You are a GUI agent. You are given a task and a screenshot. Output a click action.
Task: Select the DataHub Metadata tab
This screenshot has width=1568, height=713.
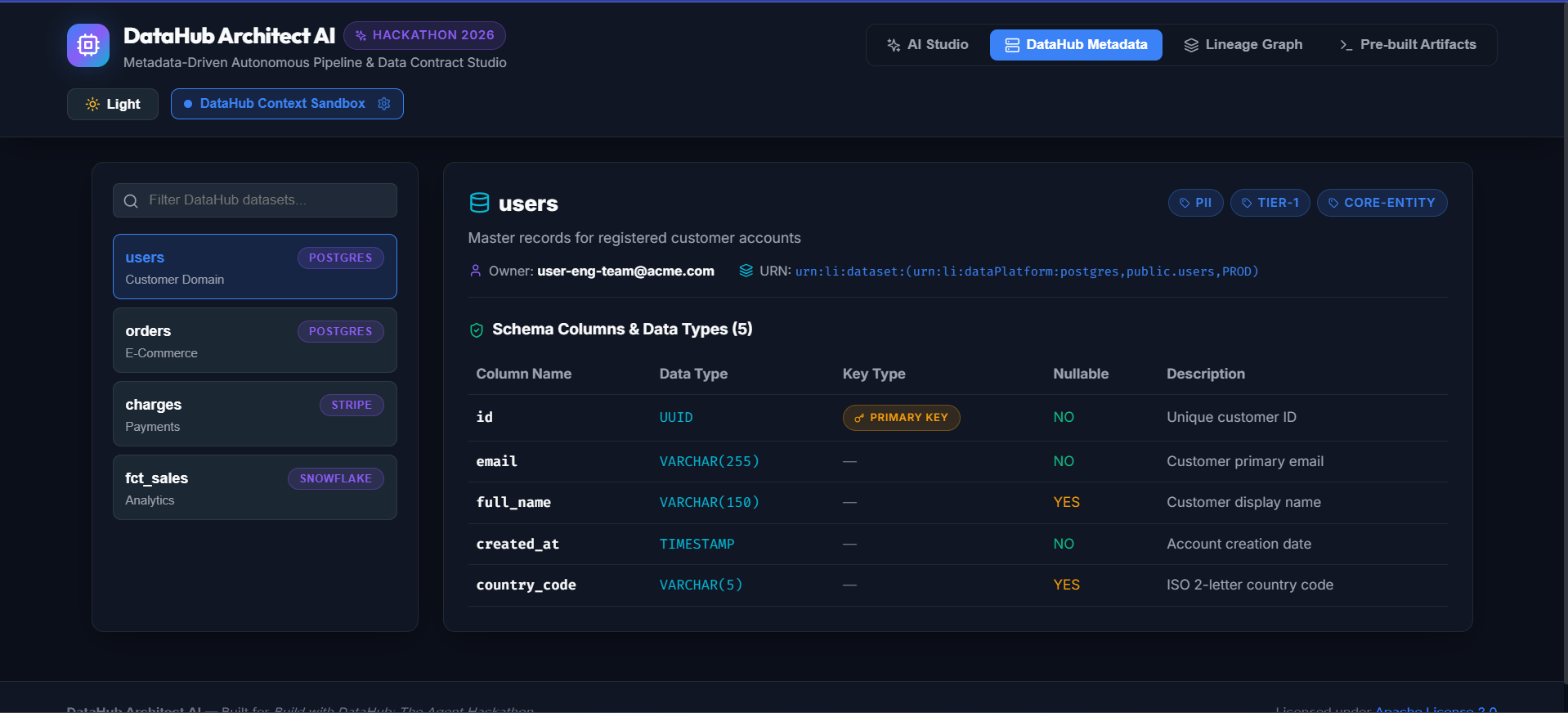pos(1076,45)
